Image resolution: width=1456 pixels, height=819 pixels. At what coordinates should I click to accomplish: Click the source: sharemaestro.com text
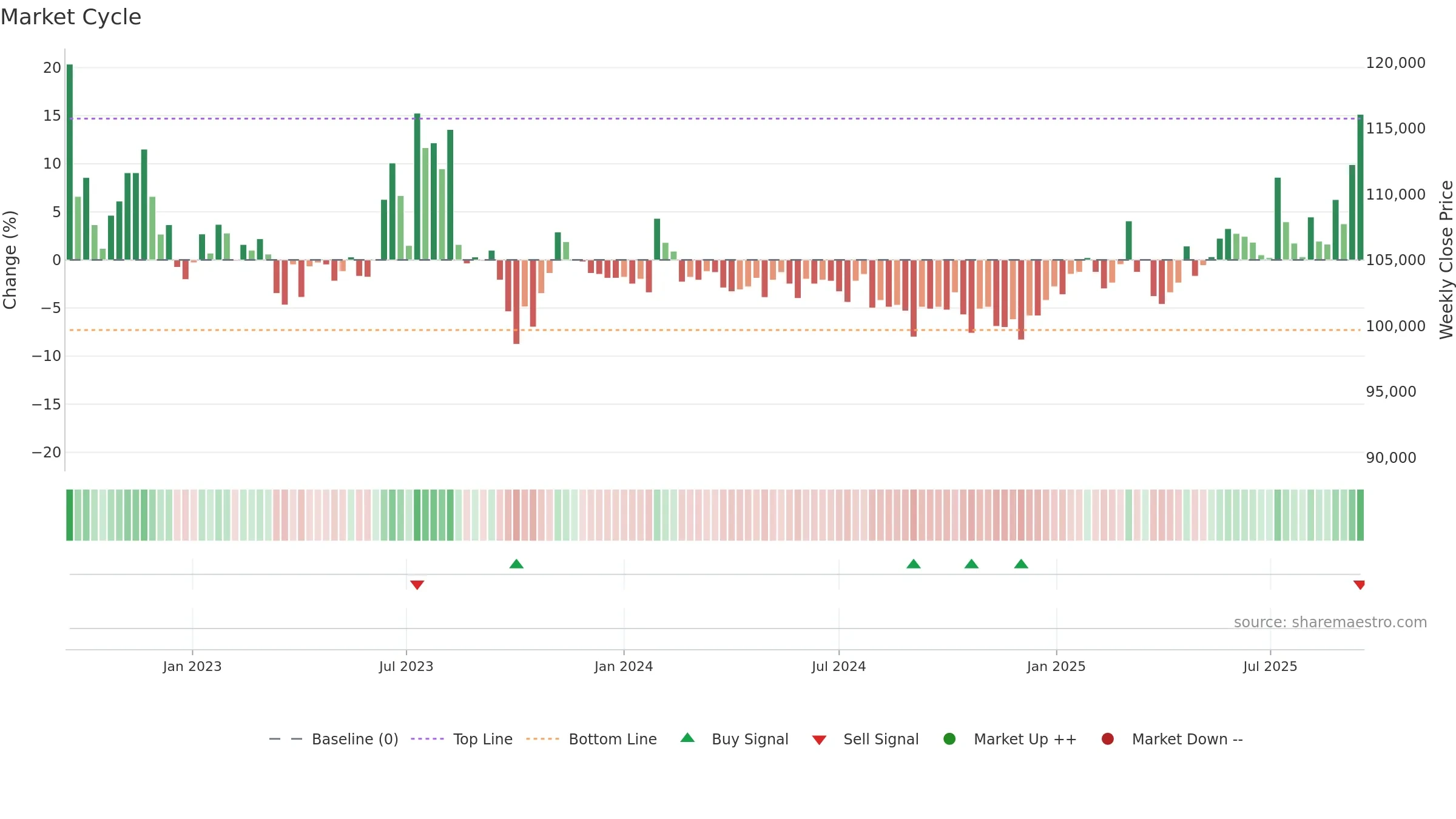(x=1330, y=622)
